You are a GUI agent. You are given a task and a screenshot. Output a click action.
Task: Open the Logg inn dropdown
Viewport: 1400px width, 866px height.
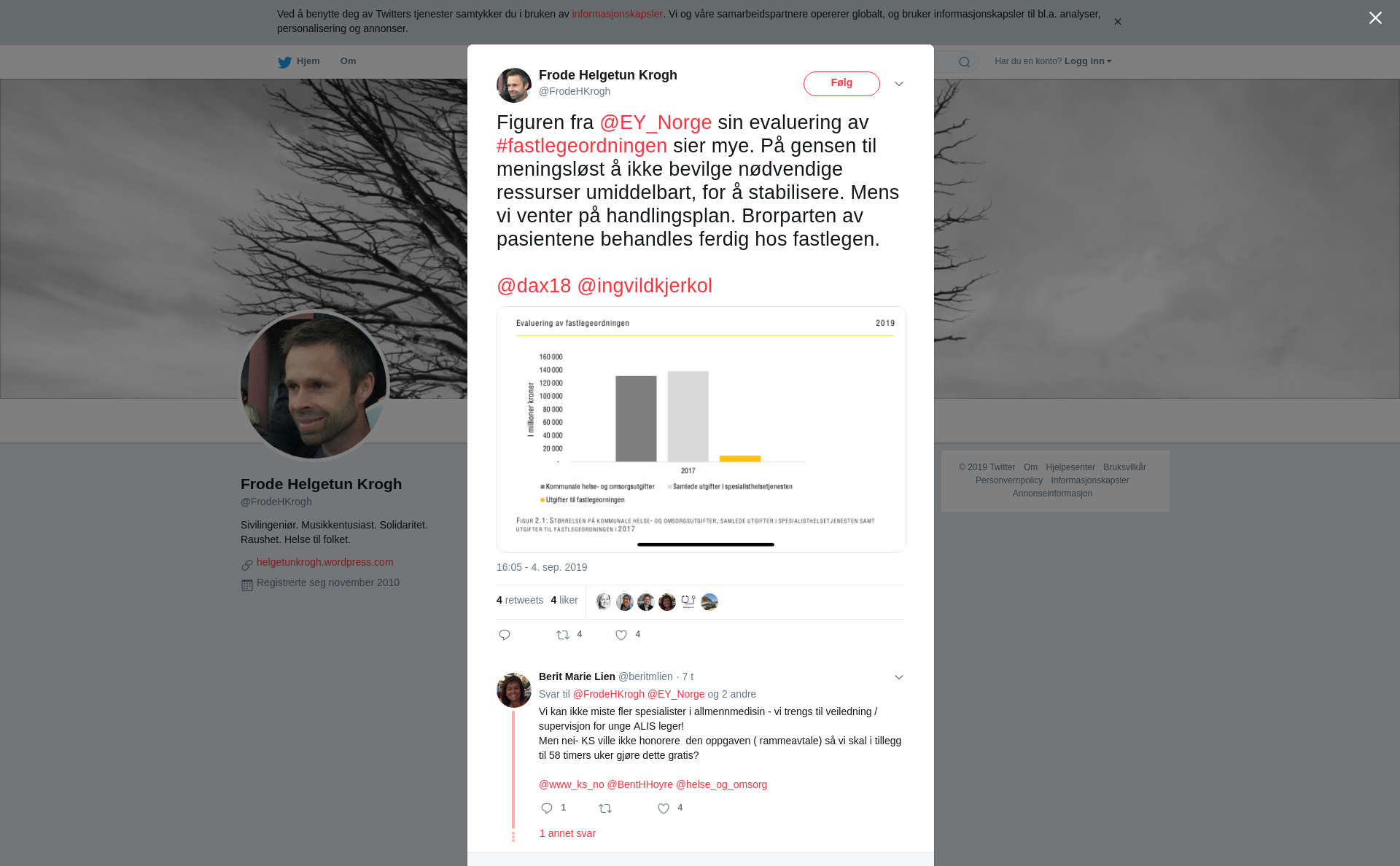1088,61
